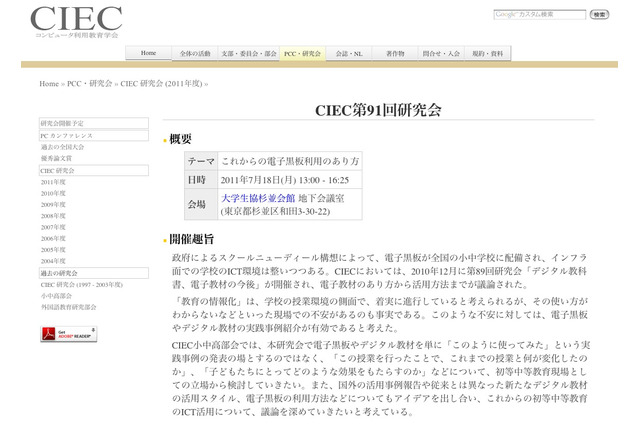Focus the Google custom search field
The height and width of the screenshot is (426, 640).
pos(540,14)
